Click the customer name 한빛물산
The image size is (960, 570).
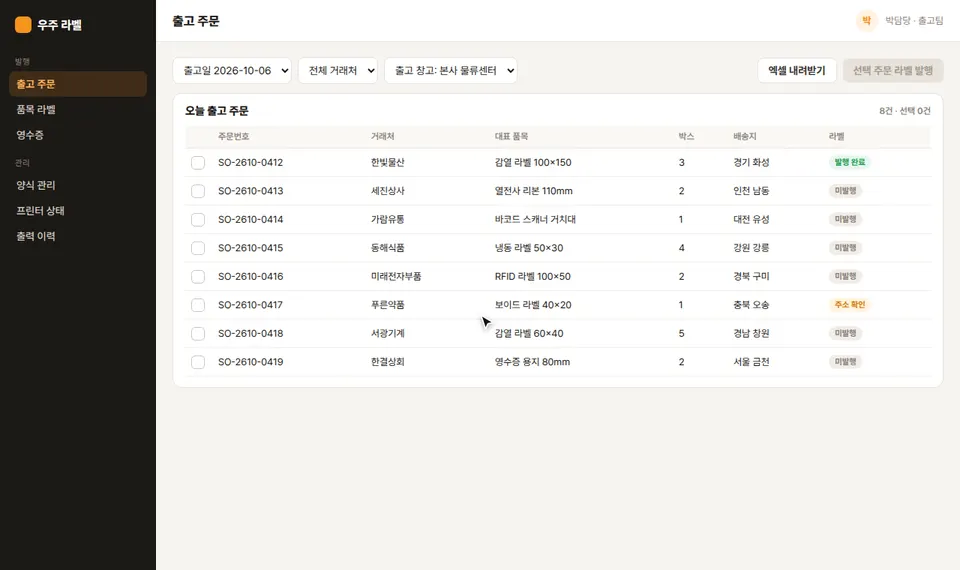click(x=388, y=162)
